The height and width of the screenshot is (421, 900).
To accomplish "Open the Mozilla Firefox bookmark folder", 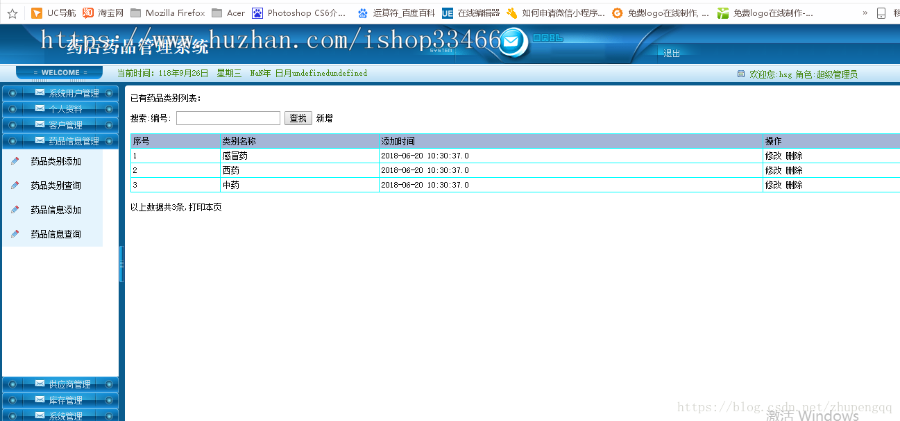I will coord(168,13).
